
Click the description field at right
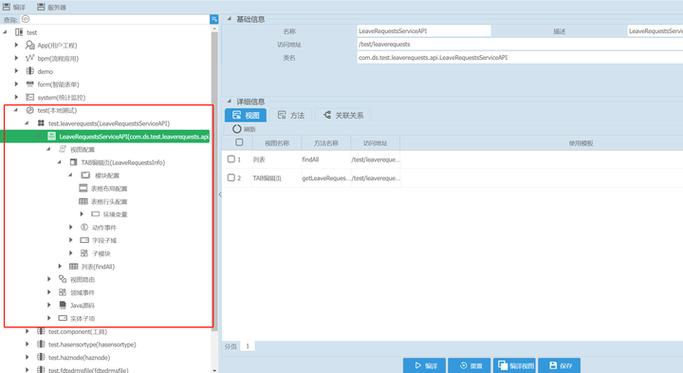[x=655, y=31]
